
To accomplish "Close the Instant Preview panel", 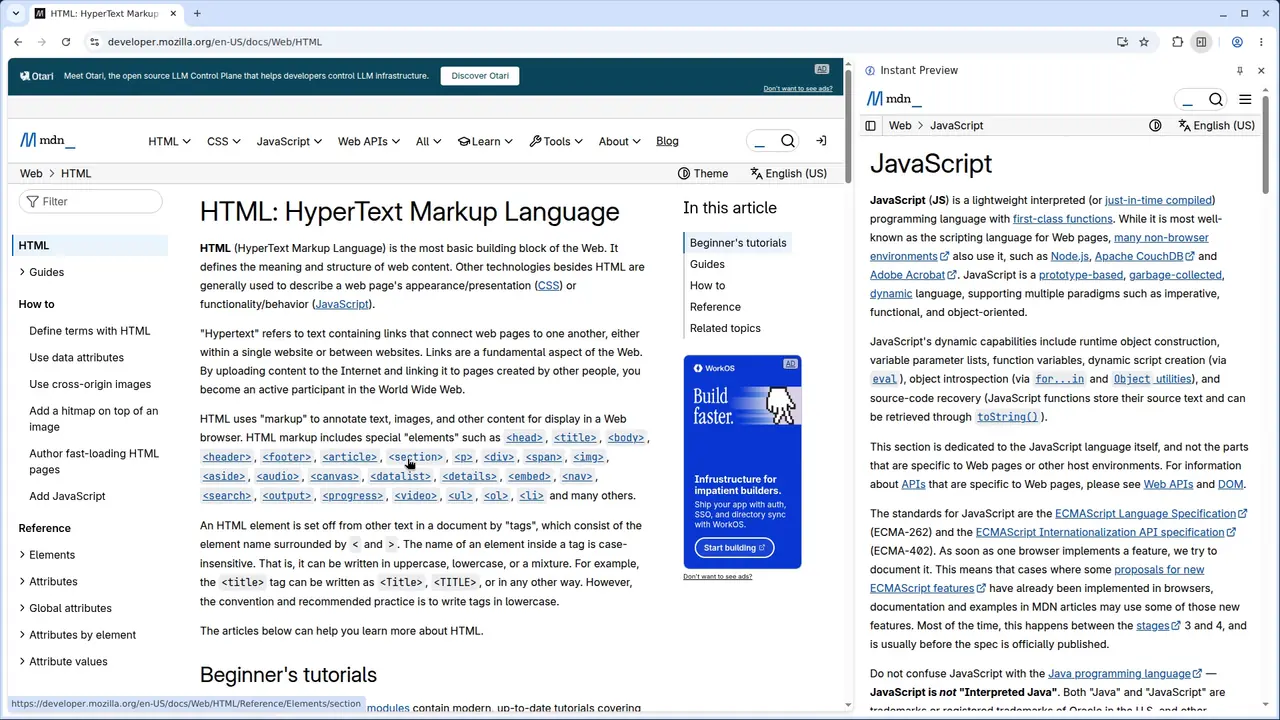I will click(1261, 70).
